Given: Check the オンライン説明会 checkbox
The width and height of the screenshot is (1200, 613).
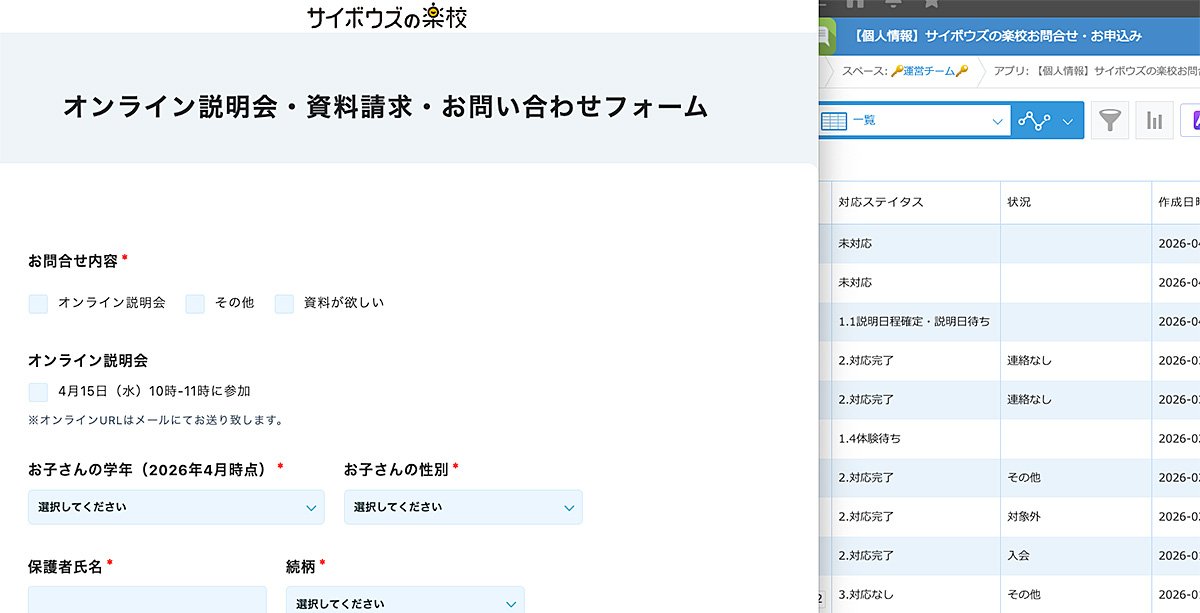Looking at the screenshot, I should point(37,302).
